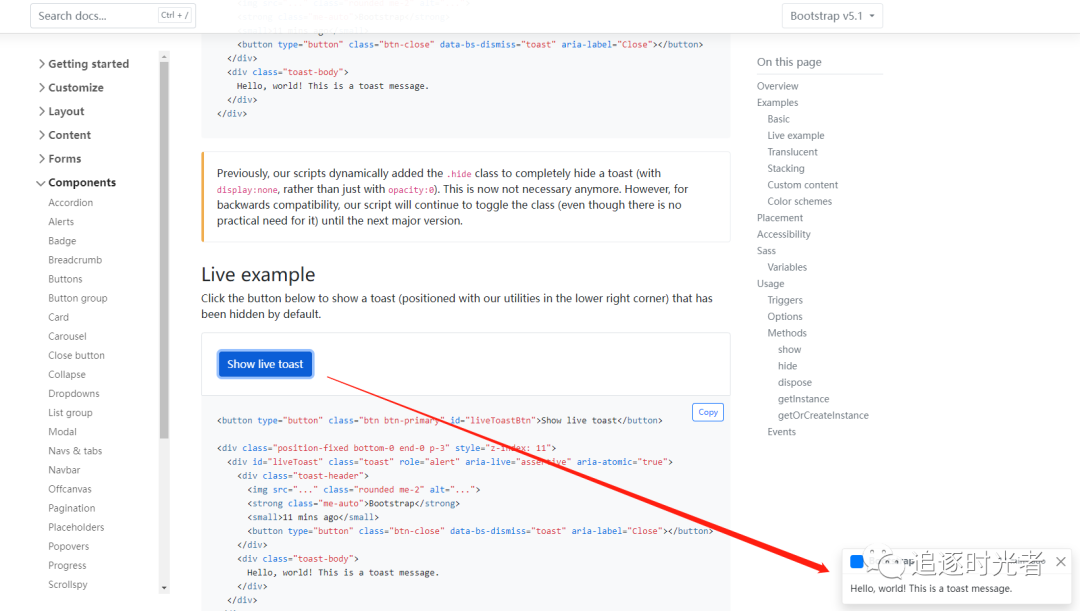Jump to Color schemes section link
Viewport: 1080px width, 611px height.
[x=799, y=202]
